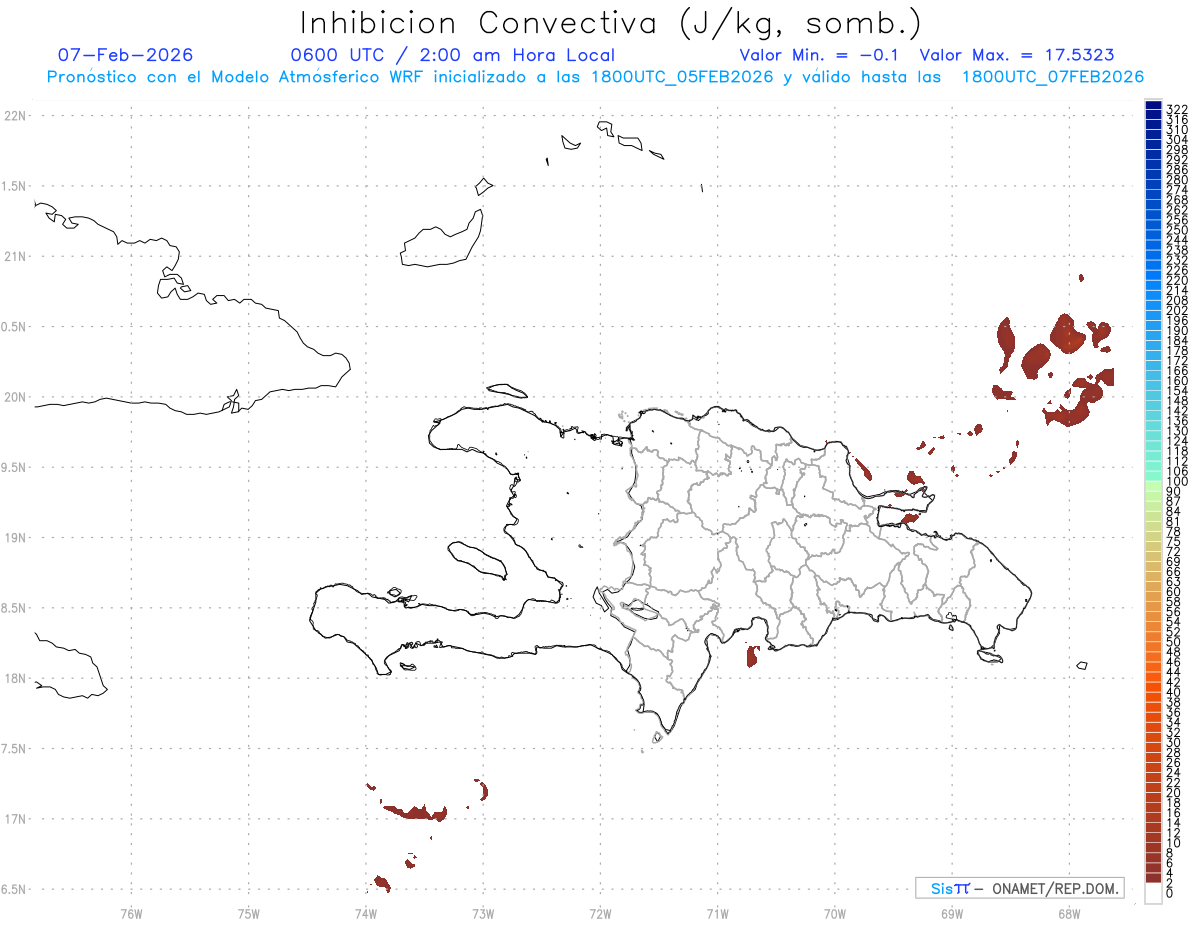Click the '0' colorbar value at bottom
Image resolution: width=1200 pixels, height=927 pixels.
(x=1169, y=892)
